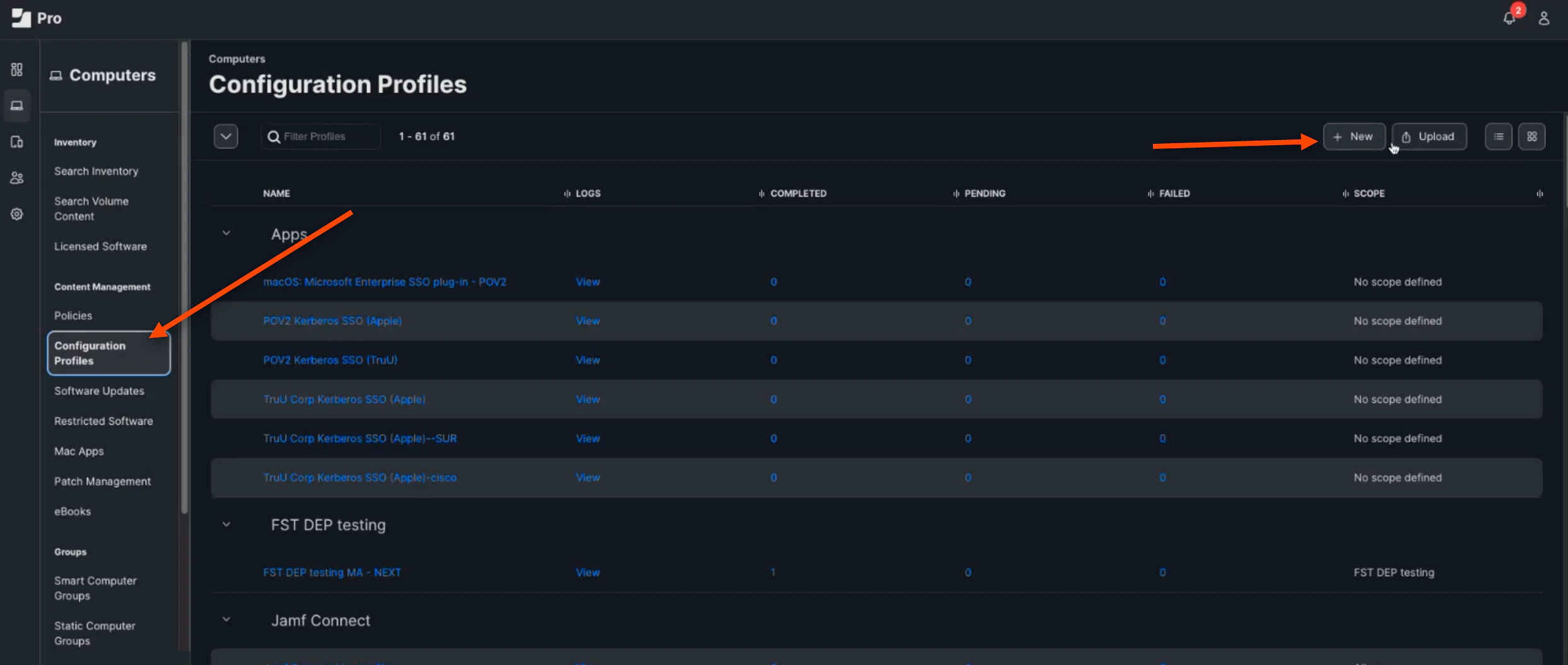
Task: Click the sort handle beside SCOPE column
Action: (x=1345, y=194)
